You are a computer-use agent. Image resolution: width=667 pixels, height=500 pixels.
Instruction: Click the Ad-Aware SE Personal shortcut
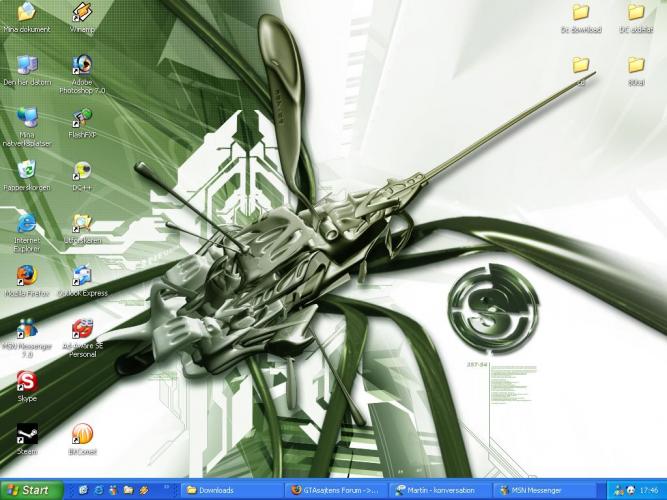(x=82, y=329)
